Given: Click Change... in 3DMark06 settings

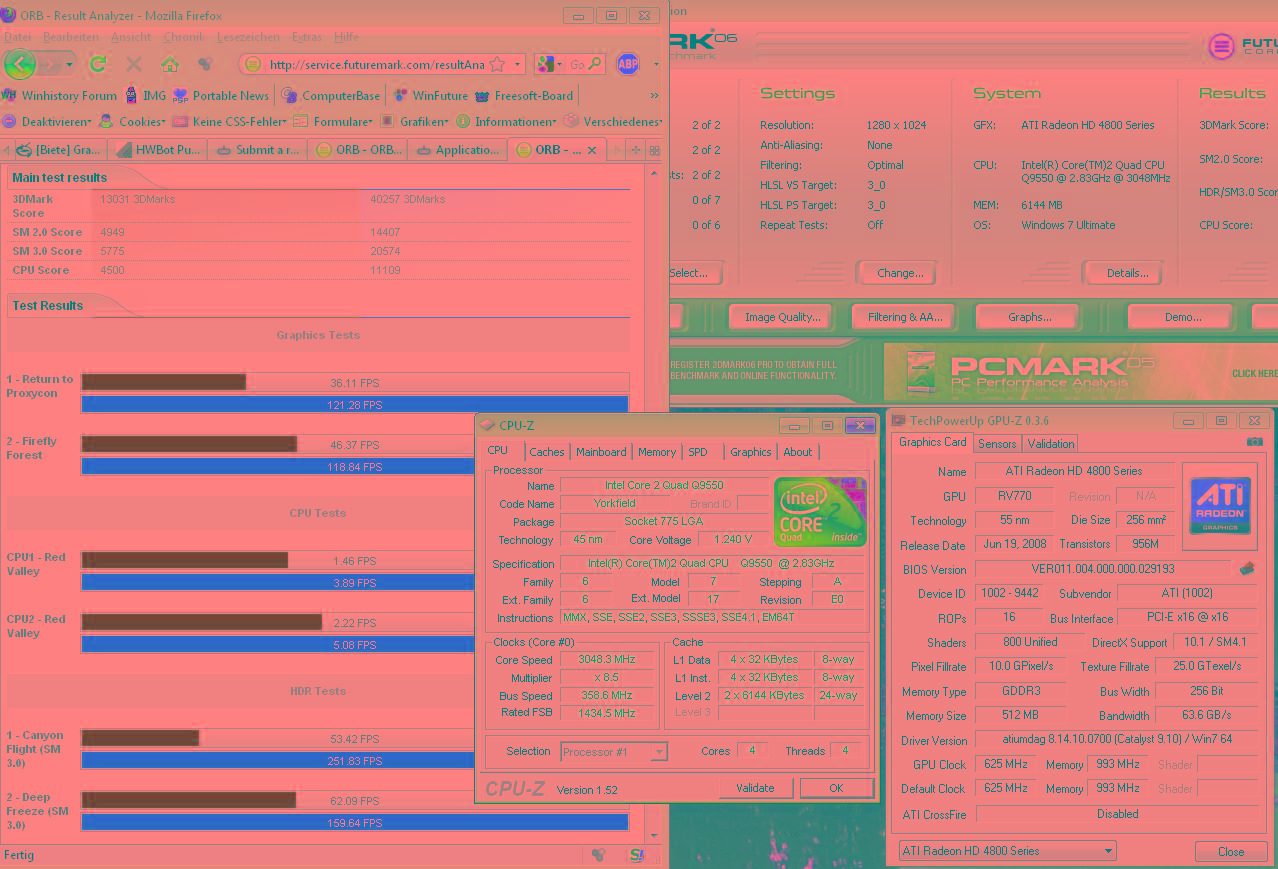Looking at the screenshot, I should tap(900, 273).
